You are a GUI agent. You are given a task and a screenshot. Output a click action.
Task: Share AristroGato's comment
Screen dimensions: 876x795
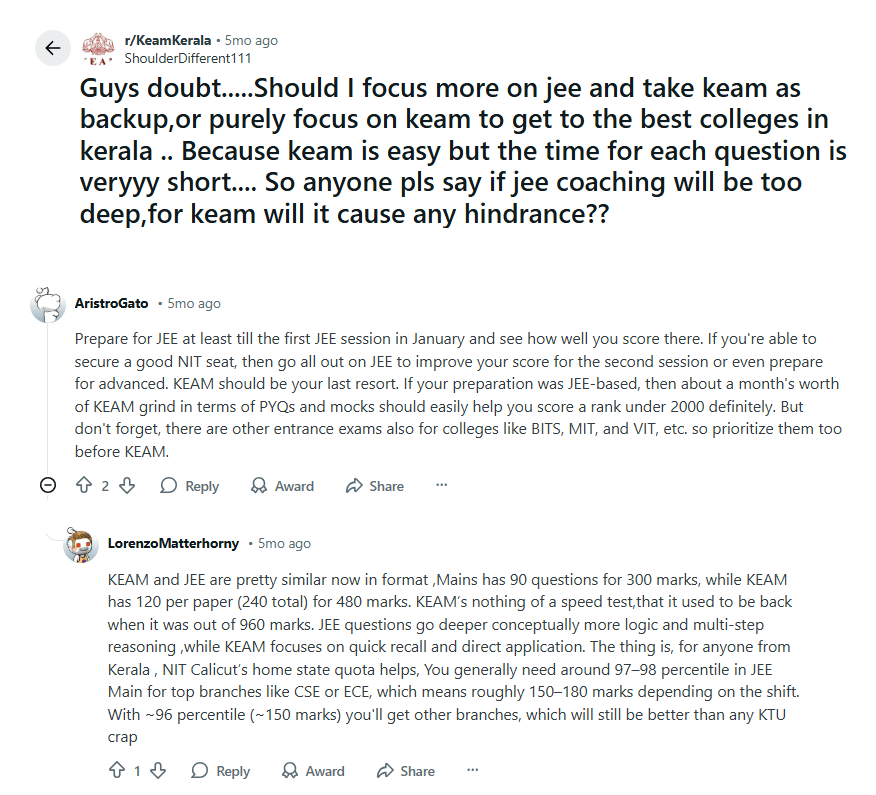374,485
